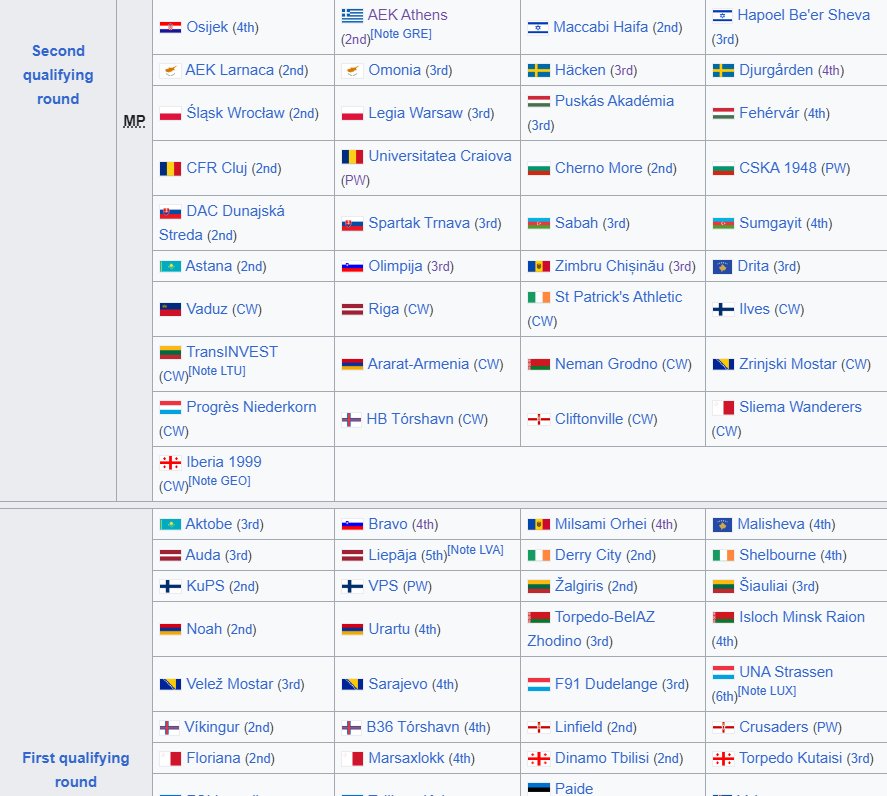The height and width of the screenshot is (796, 887).
Task: Open the Note GEO footnote reference
Action: pyautogui.click(x=219, y=481)
